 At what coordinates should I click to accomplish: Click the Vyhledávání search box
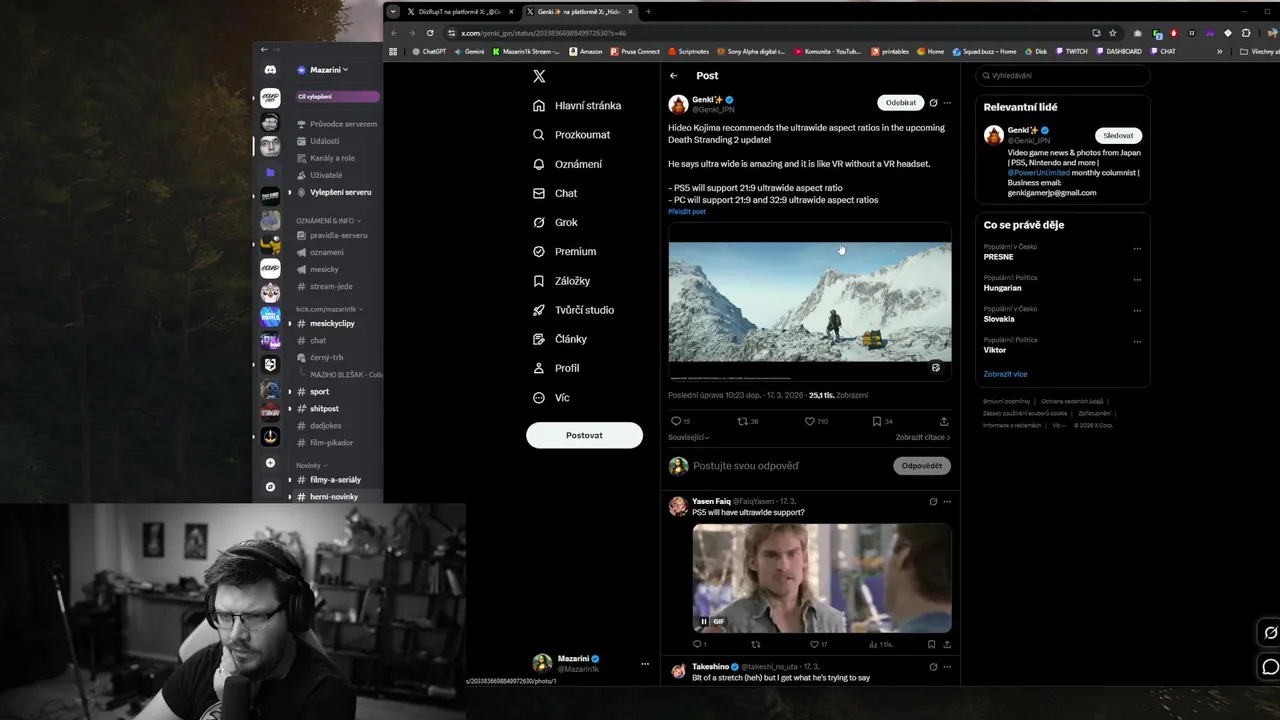pyautogui.click(x=1063, y=75)
